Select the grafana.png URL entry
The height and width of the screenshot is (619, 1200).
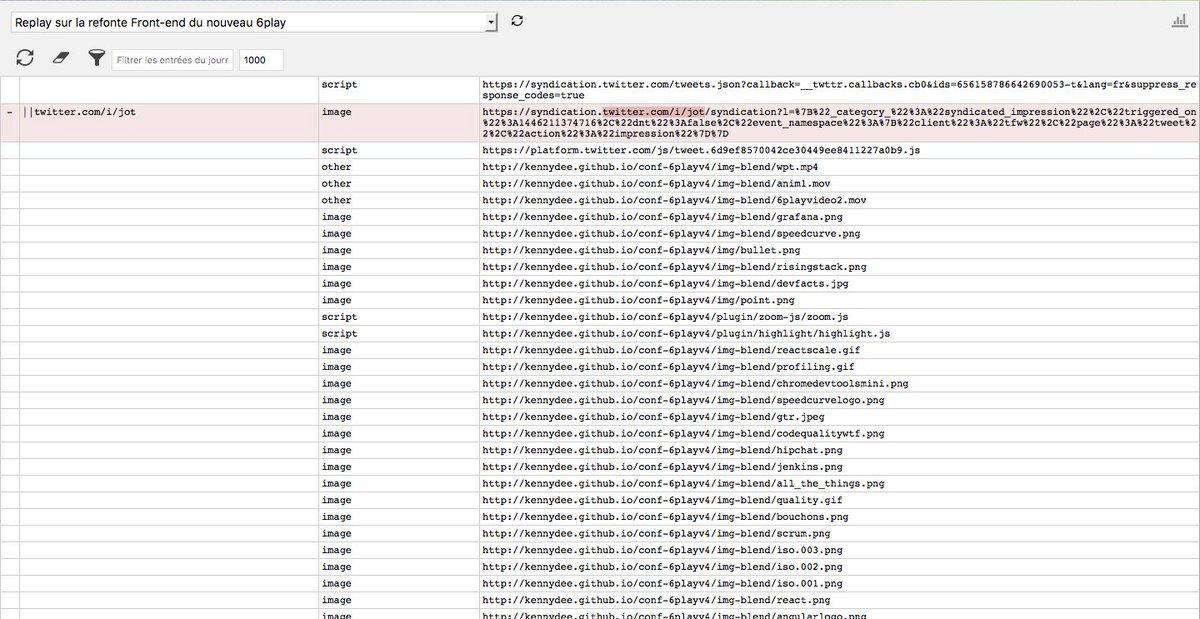[839, 217]
